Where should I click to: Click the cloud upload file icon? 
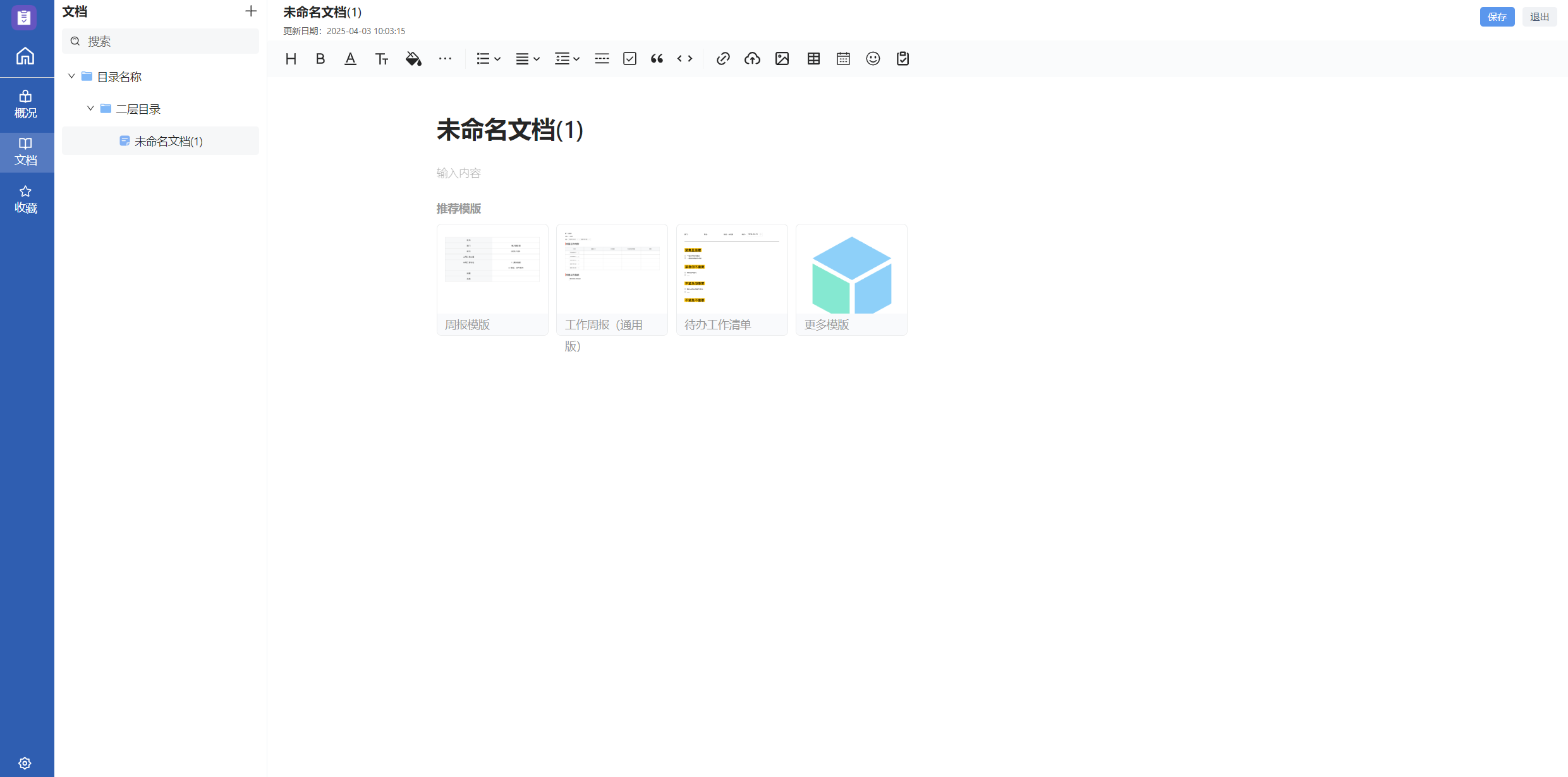tap(752, 59)
